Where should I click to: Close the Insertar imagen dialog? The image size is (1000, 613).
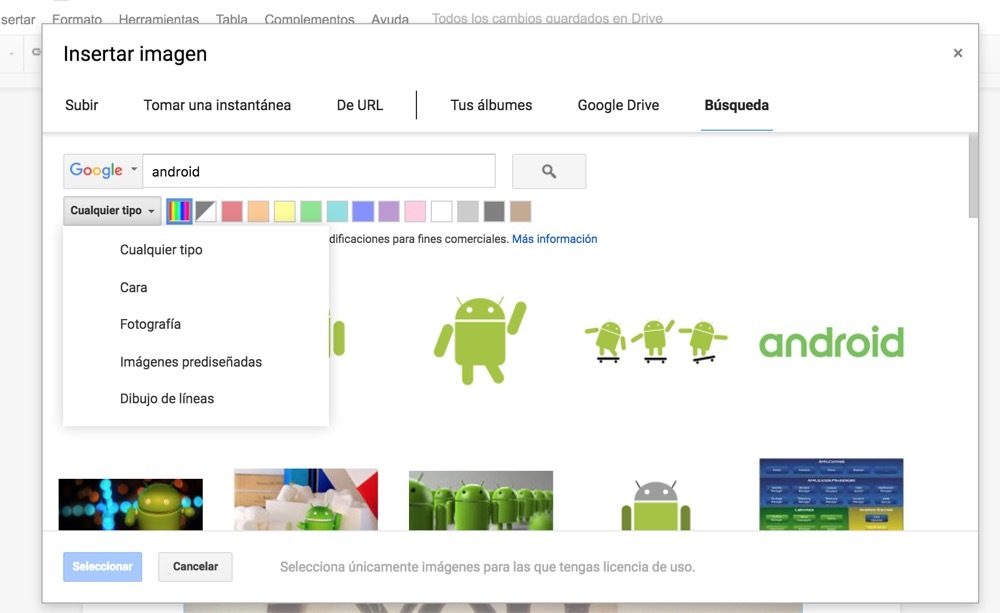click(x=957, y=53)
